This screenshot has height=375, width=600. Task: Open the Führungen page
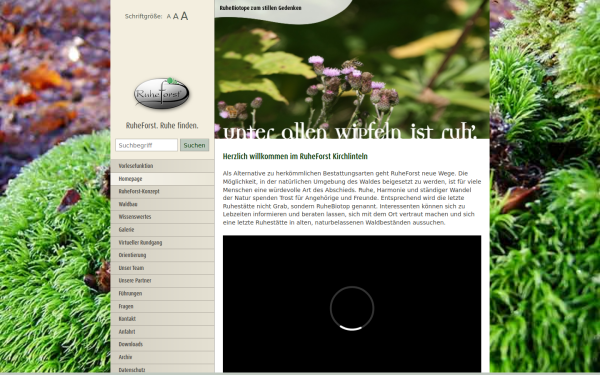(162, 293)
